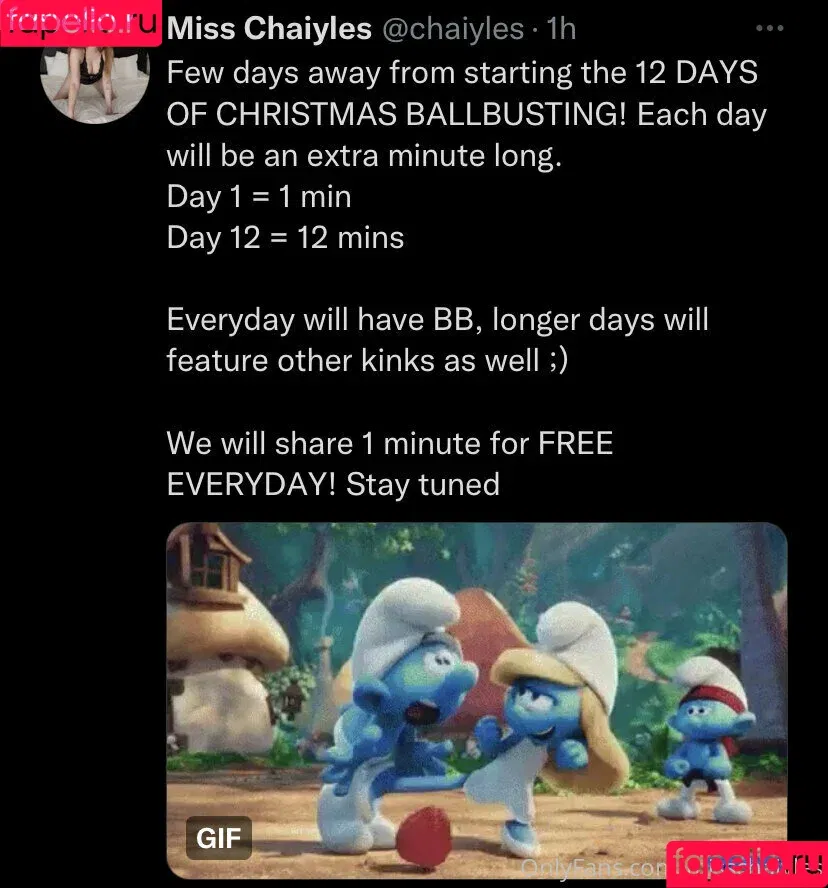
Task: Open the three-dot more options menu
Action: coord(770,28)
